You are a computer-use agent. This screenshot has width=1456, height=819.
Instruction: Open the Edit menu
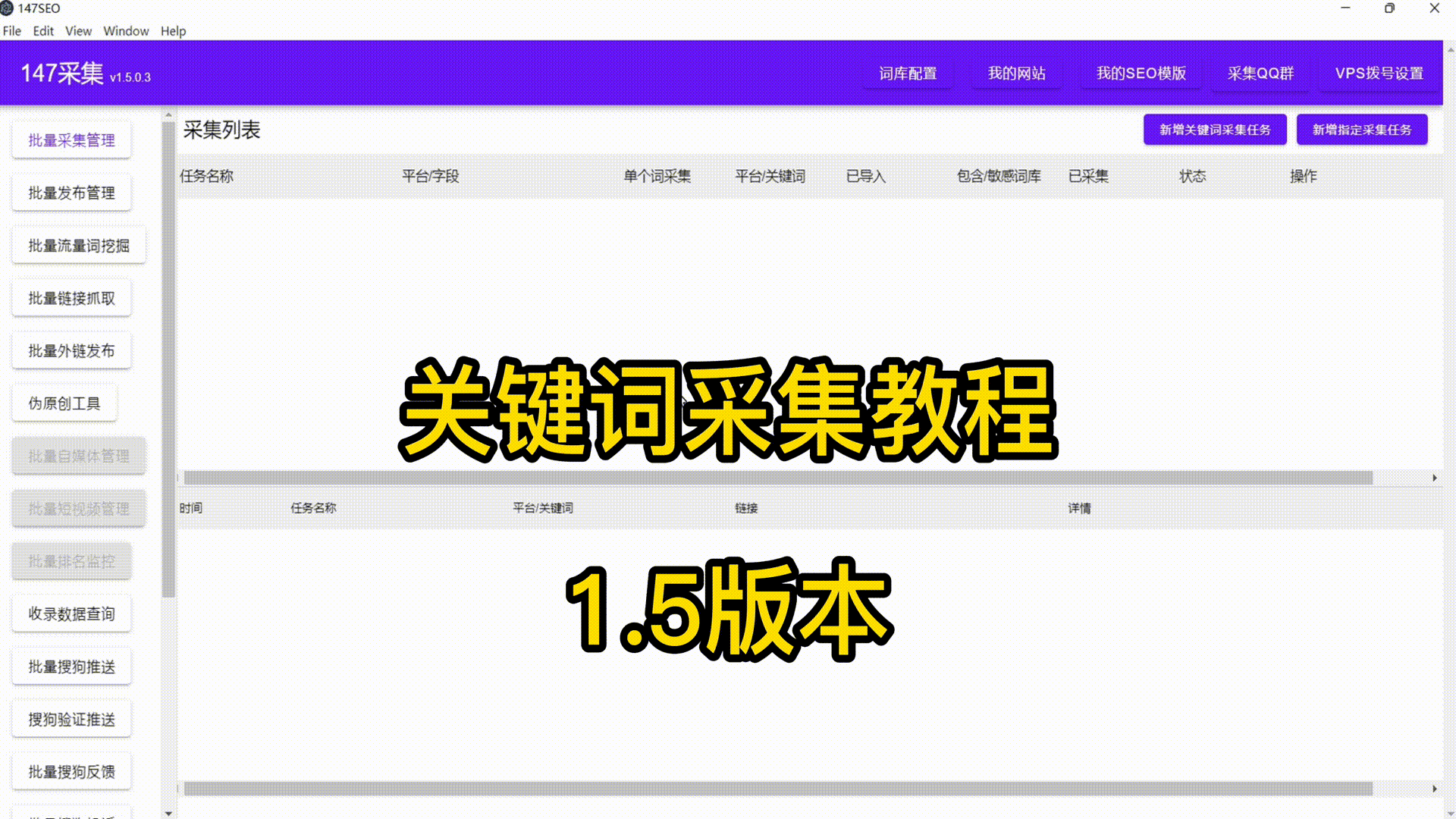click(43, 31)
